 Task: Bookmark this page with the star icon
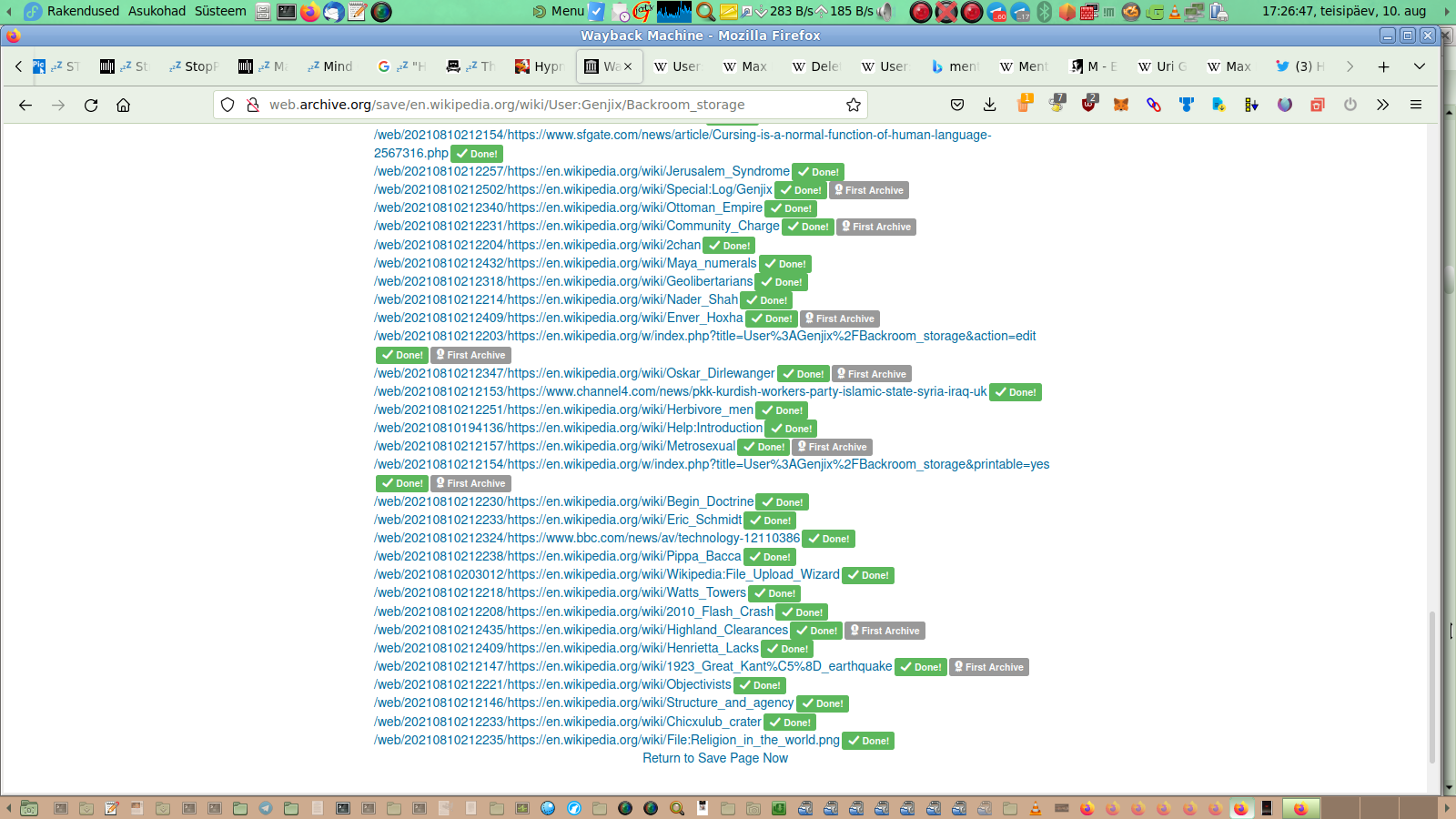tap(853, 105)
